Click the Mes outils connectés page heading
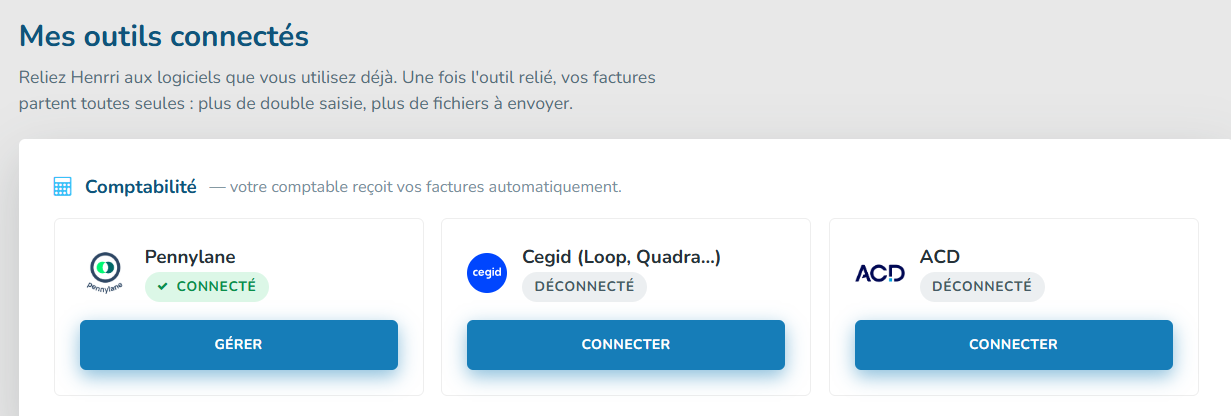 click(164, 36)
